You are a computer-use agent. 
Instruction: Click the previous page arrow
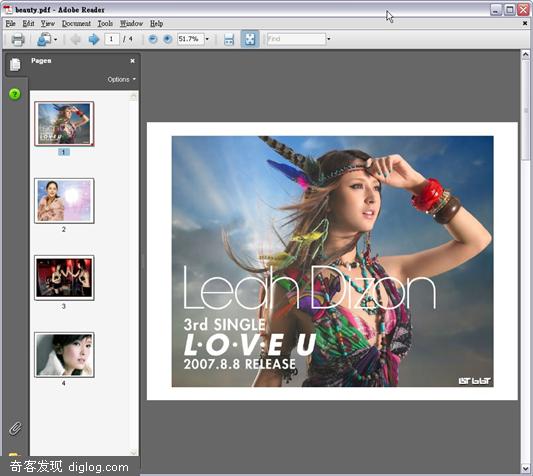[75, 39]
